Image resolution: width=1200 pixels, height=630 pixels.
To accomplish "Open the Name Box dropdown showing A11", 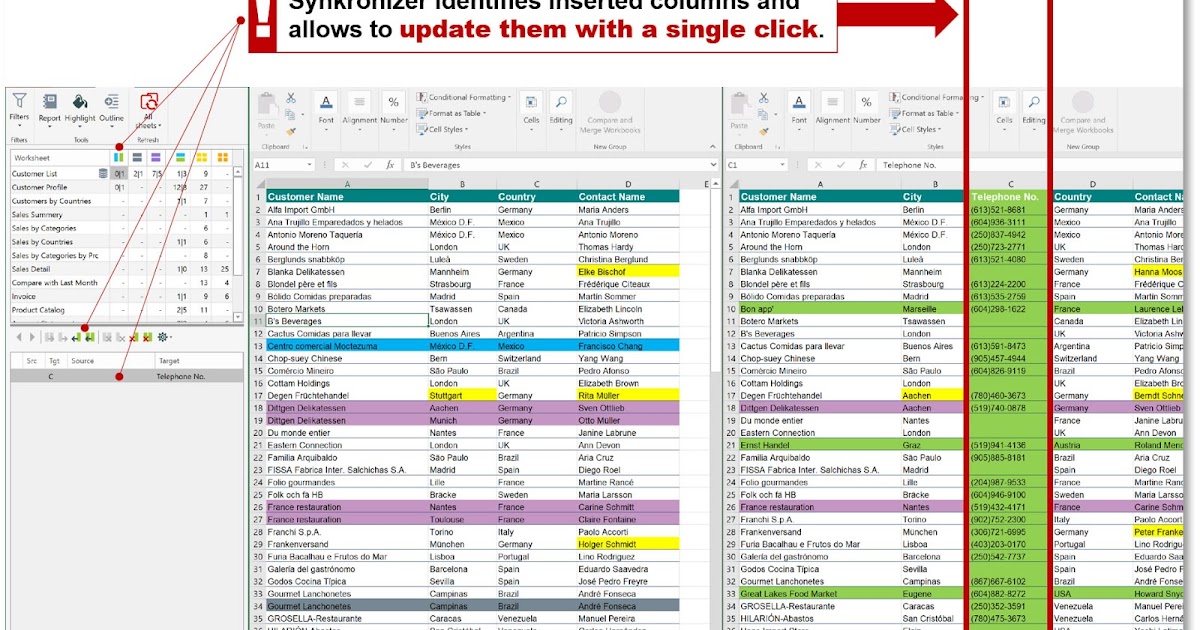I will click(x=310, y=165).
